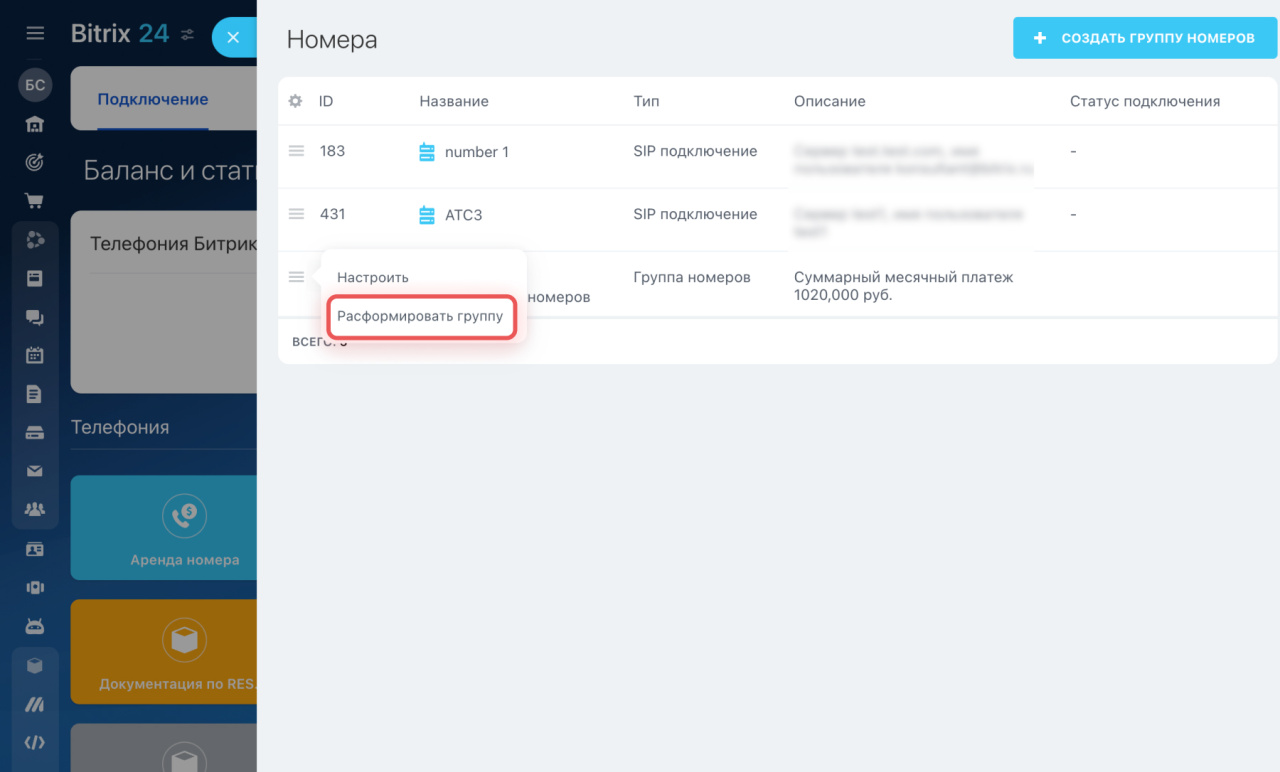Open the developer code brackets icon

35,743
